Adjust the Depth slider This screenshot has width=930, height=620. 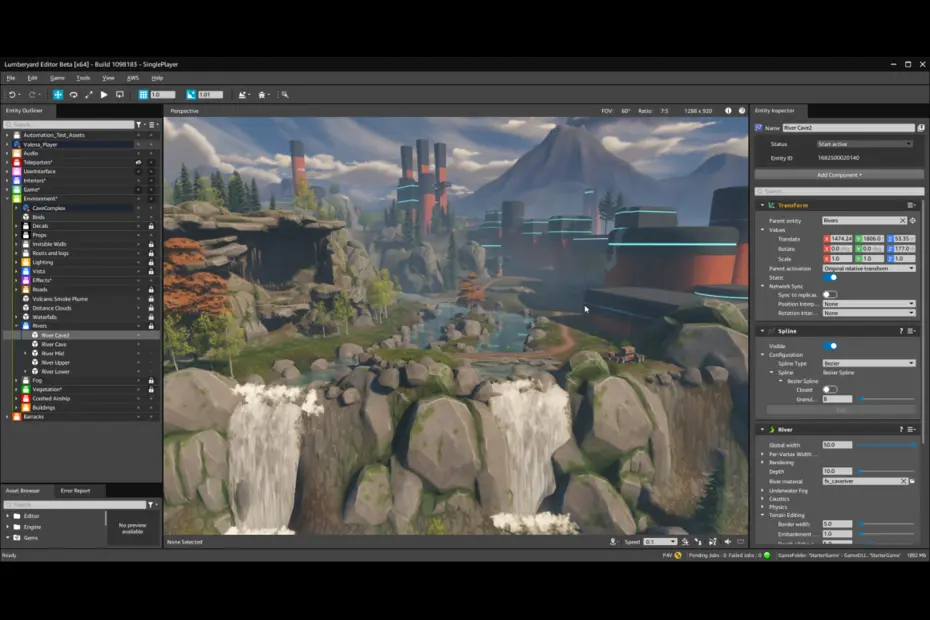(887, 471)
